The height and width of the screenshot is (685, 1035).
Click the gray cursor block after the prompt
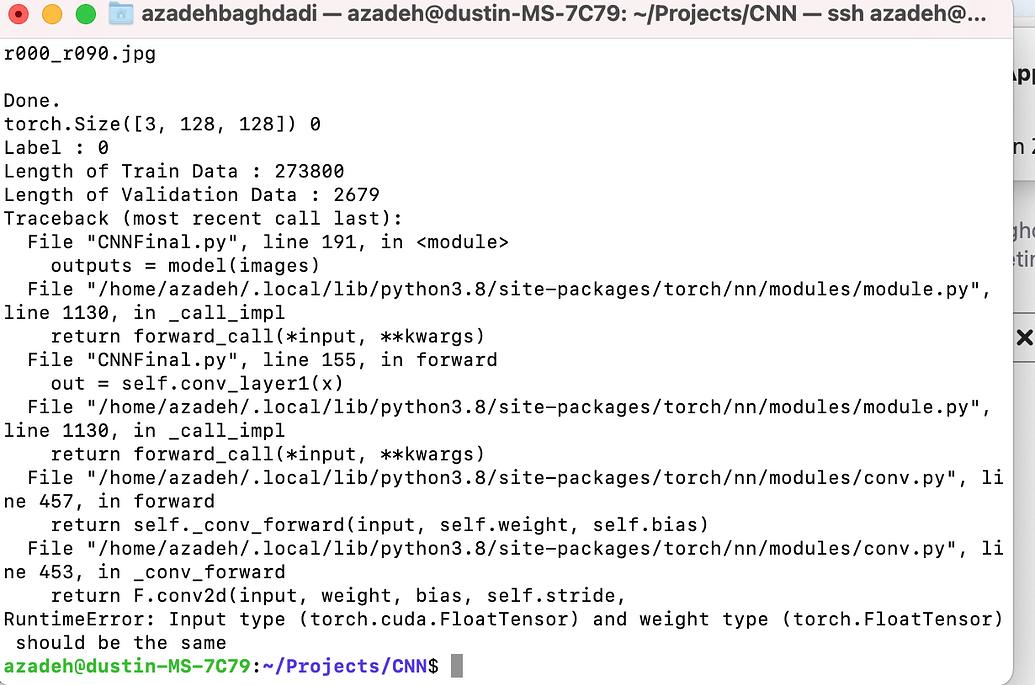click(457, 666)
